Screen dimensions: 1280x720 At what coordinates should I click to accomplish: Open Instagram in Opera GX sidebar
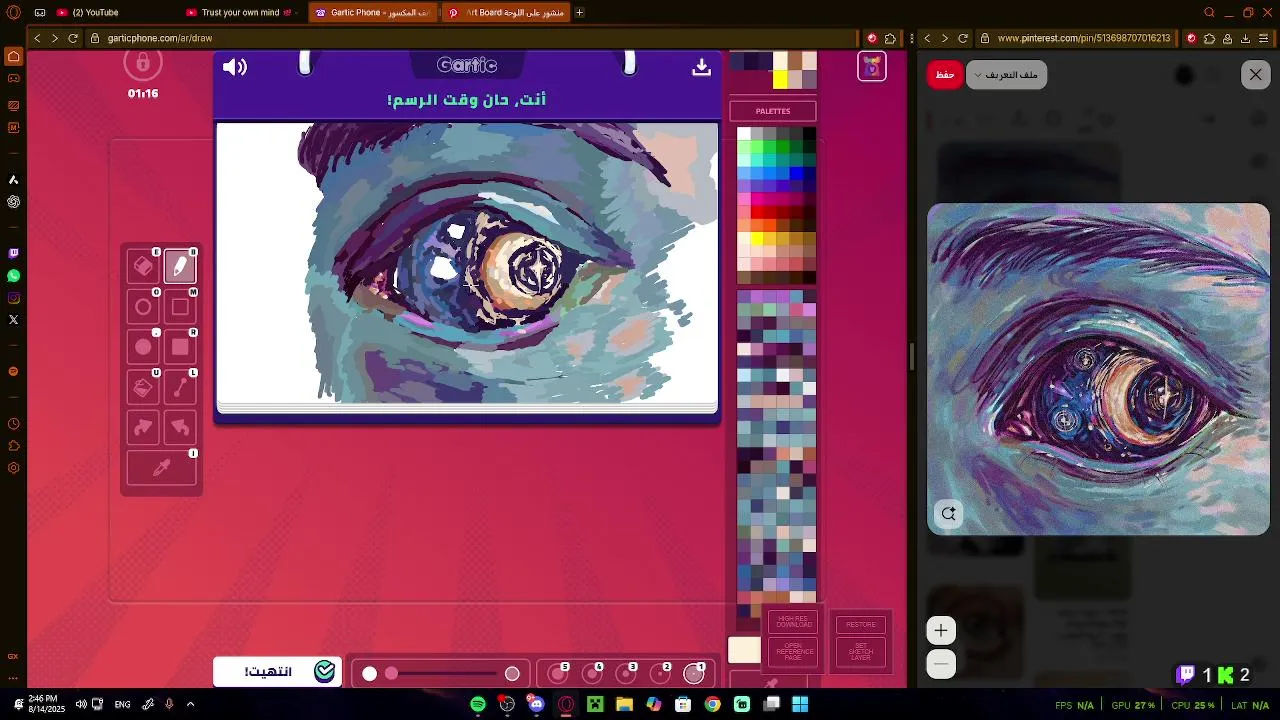pos(13,298)
